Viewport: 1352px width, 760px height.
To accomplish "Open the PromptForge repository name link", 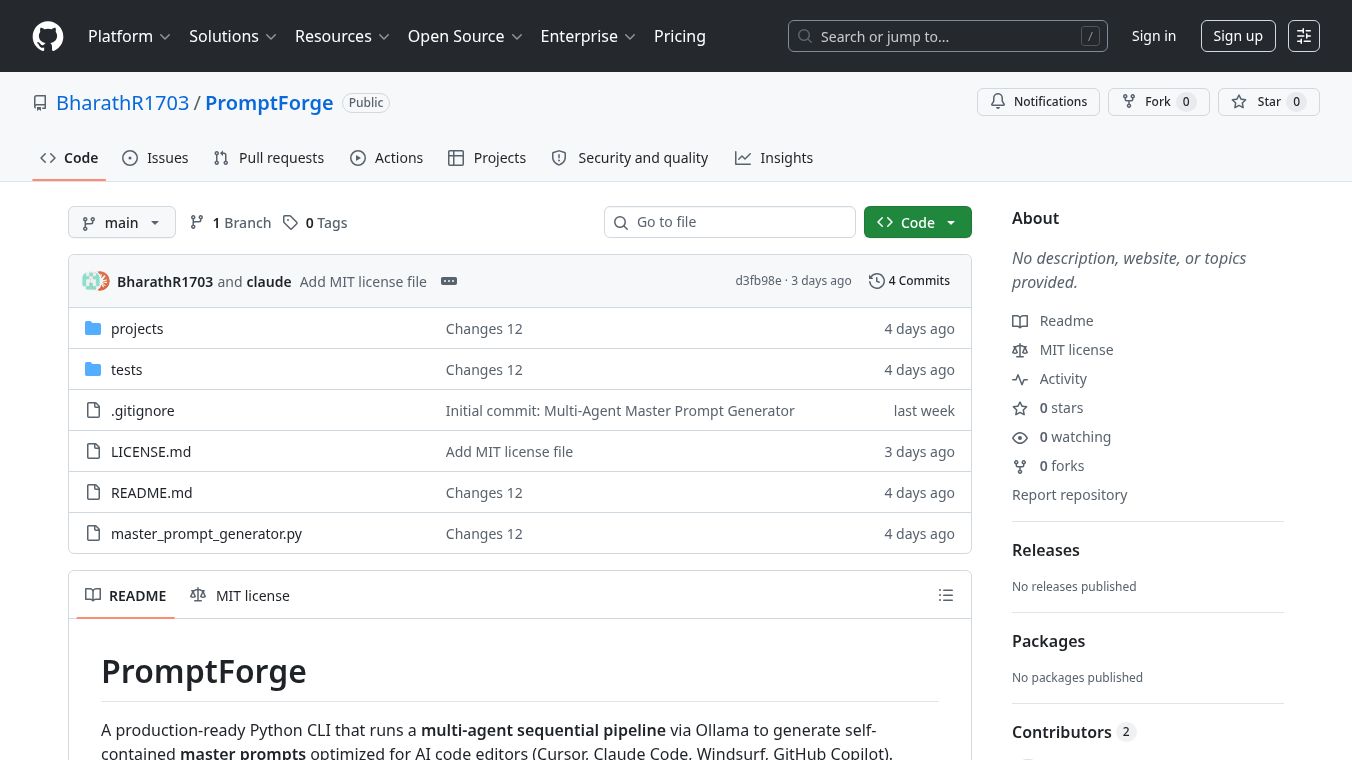I will pyautogui.click(x=269, y=103).
